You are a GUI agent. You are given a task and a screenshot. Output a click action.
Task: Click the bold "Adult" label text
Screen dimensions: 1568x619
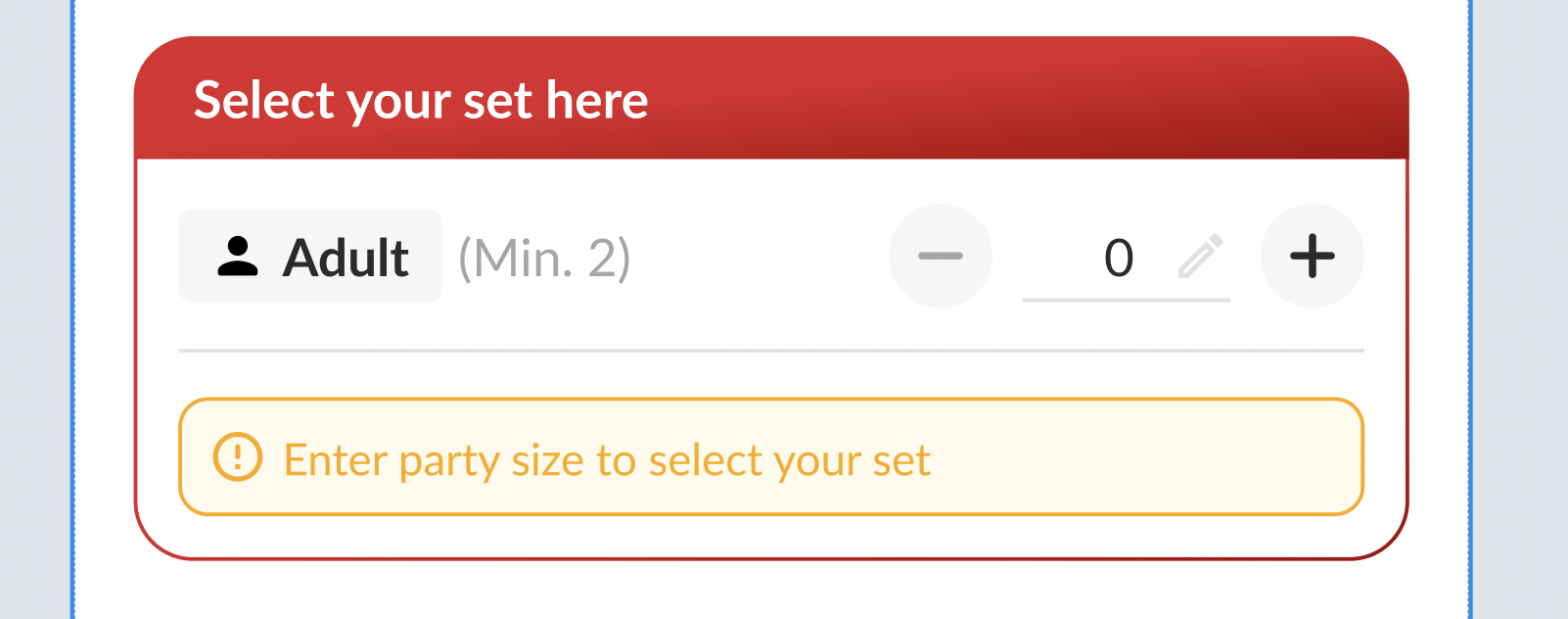[x=346, y=259]
